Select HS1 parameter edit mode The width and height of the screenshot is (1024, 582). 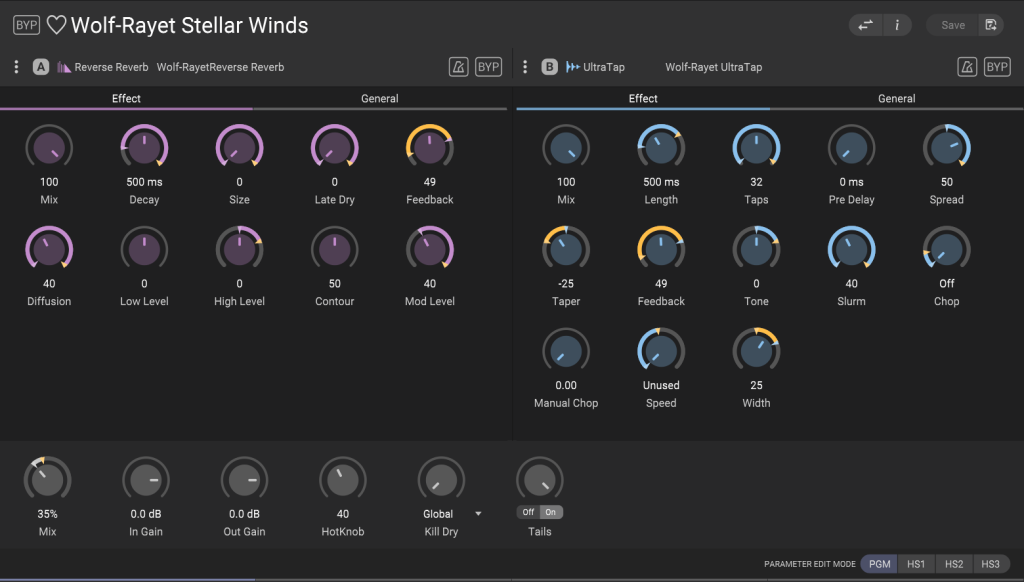916,564
